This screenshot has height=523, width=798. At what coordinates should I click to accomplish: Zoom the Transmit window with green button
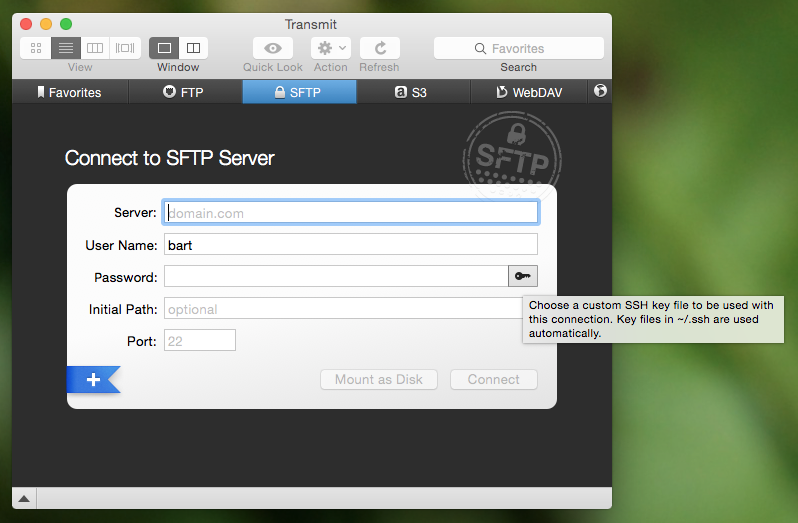click(66, 24)
